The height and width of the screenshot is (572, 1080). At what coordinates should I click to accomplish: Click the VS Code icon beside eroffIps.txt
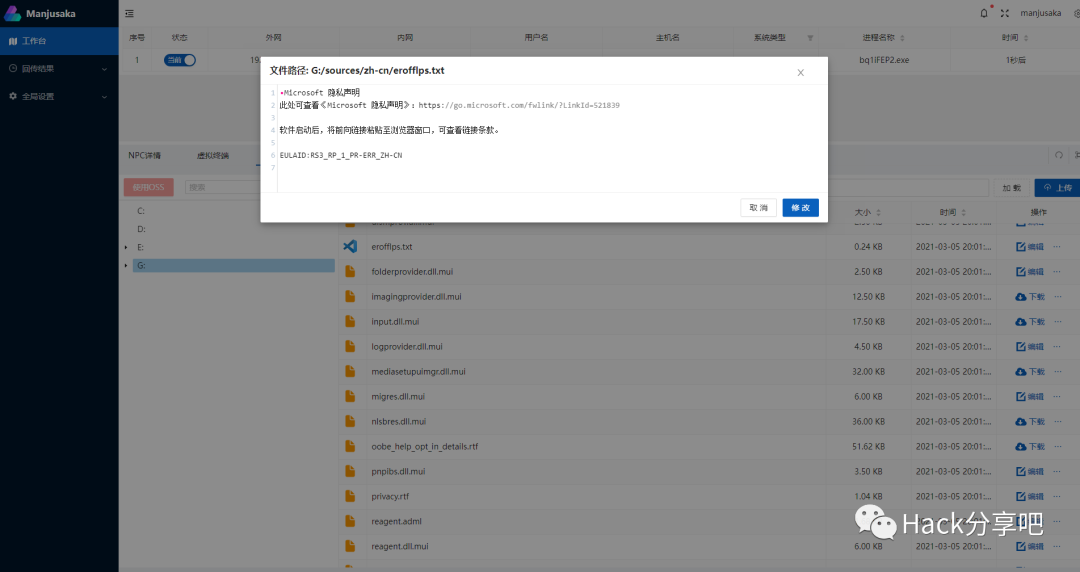coord(350,246)
